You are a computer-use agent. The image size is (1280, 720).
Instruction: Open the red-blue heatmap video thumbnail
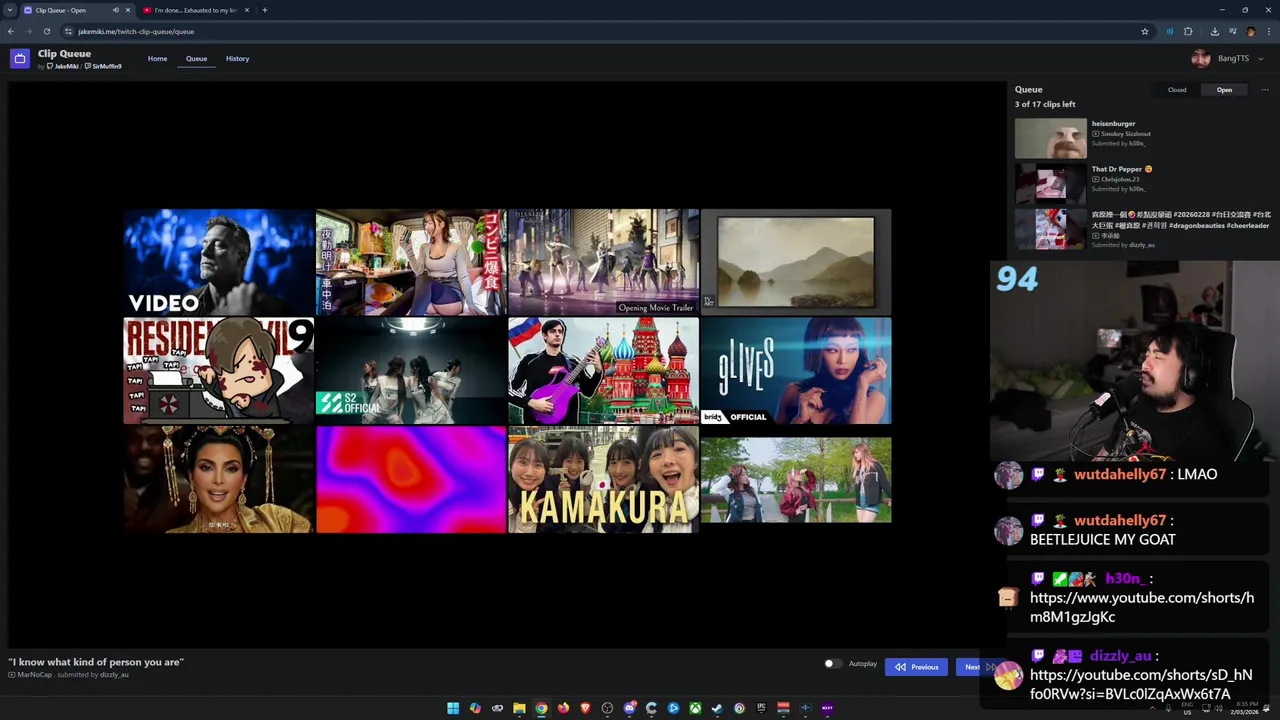tap(411, 479)
